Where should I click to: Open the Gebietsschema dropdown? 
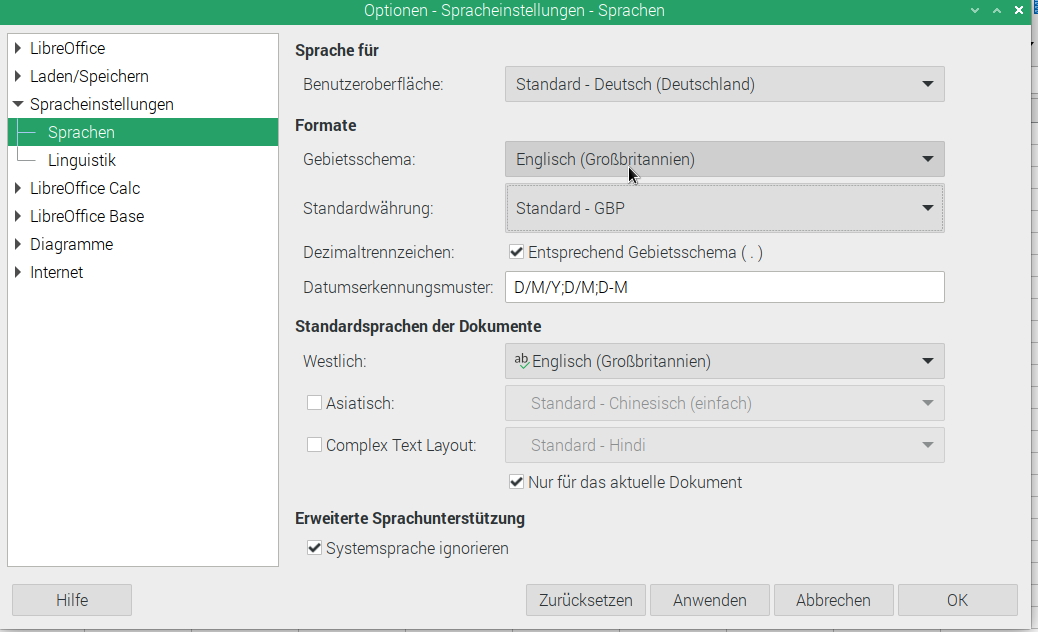[724, 159]
